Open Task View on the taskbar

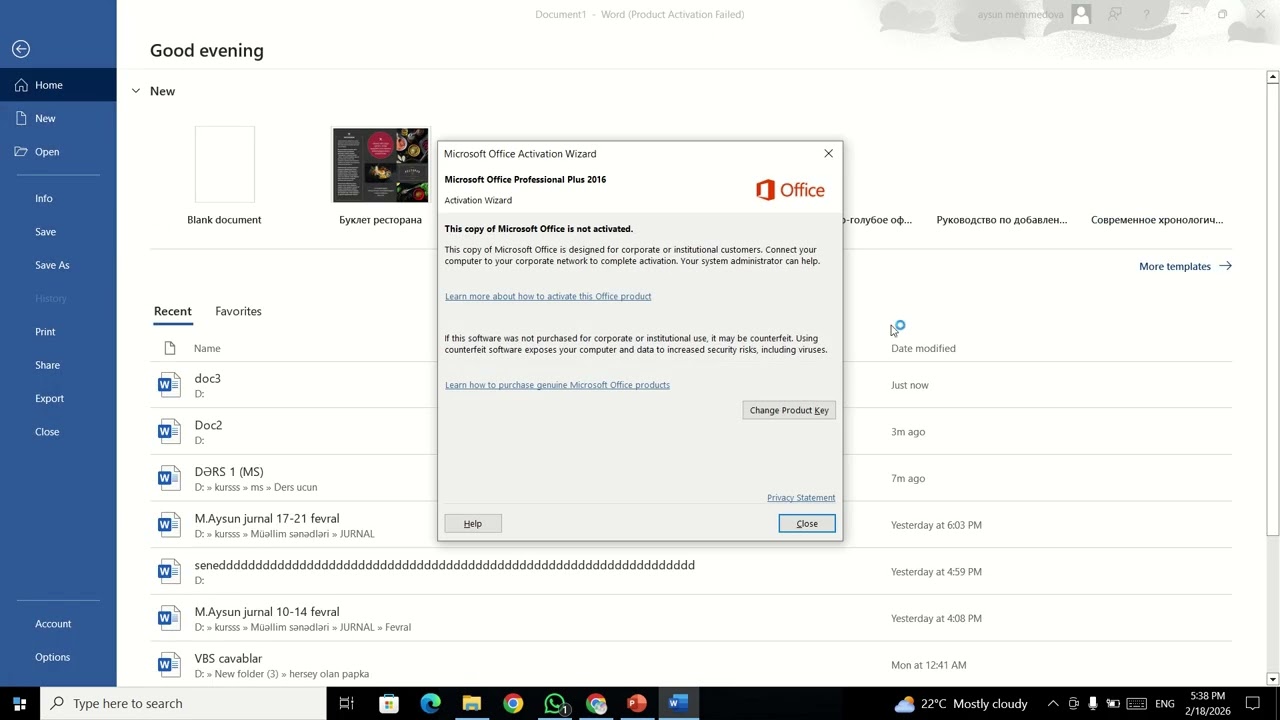point(347,704)
